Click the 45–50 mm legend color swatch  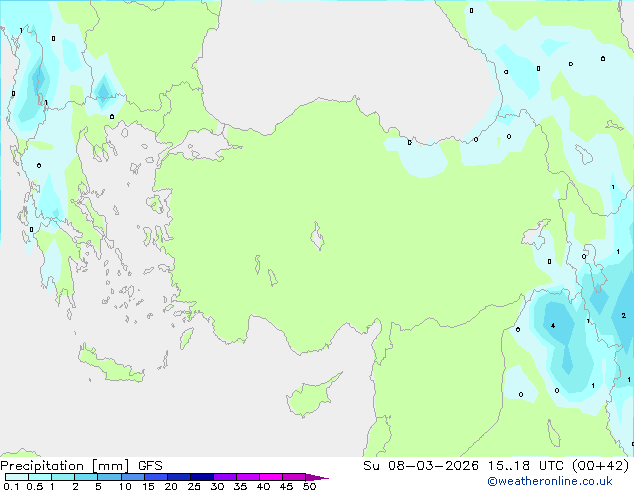(294, 477)
